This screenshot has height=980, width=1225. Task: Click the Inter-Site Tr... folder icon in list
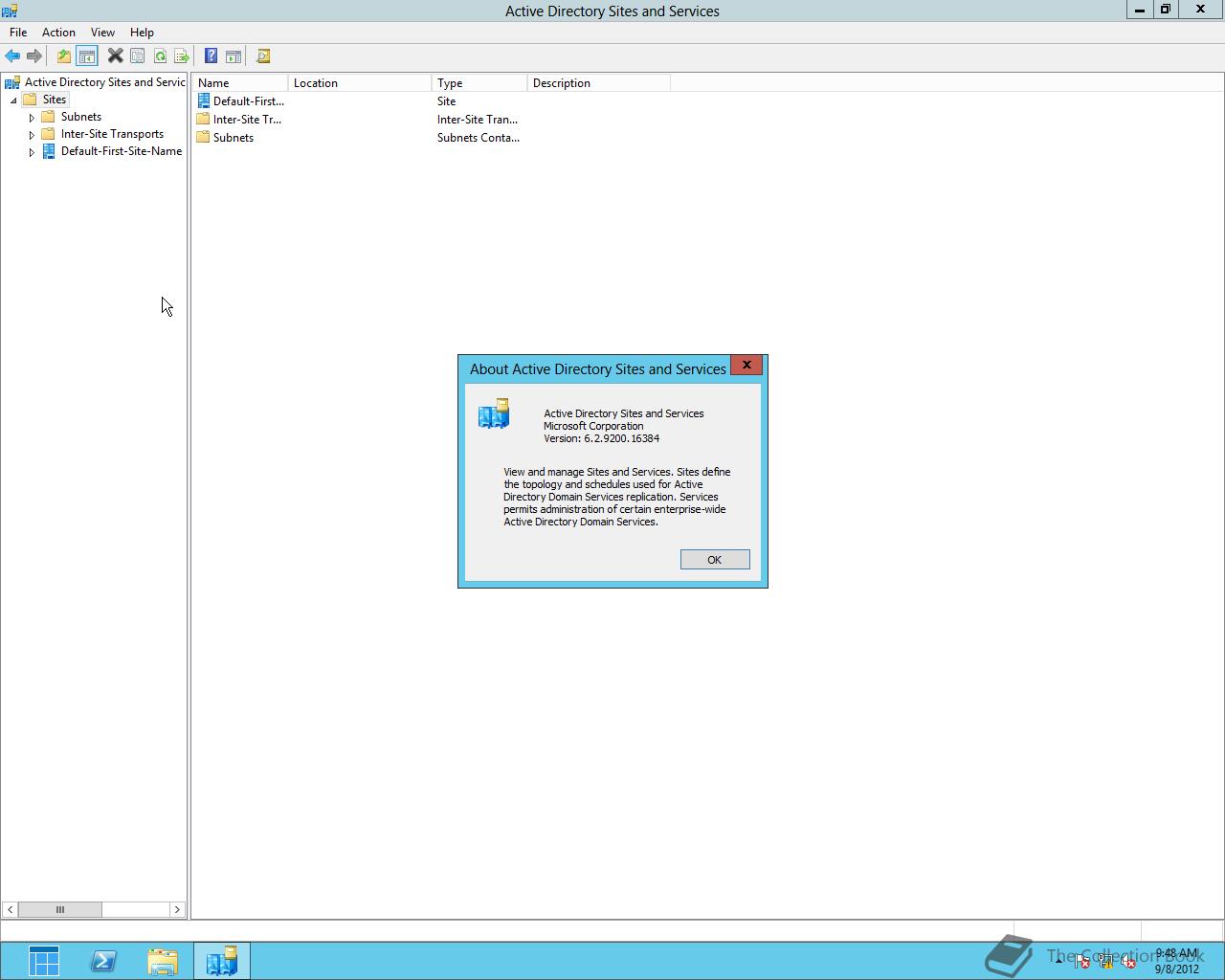click(203, 119)
